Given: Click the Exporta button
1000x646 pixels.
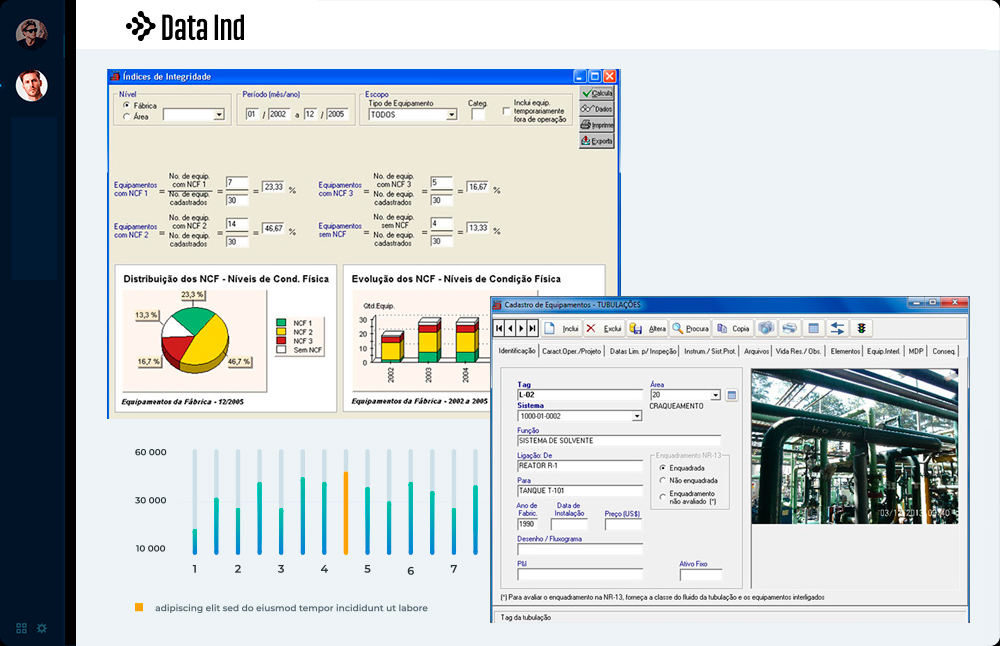Looking at the screenshot, I should 597,141.
